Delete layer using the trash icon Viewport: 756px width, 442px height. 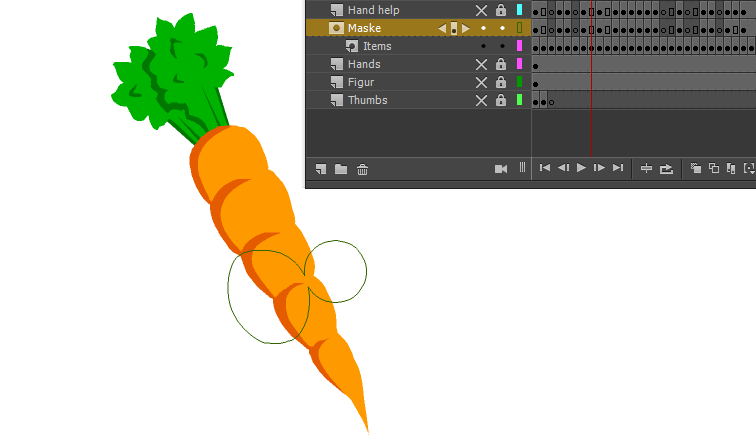[x=363, y=169]
